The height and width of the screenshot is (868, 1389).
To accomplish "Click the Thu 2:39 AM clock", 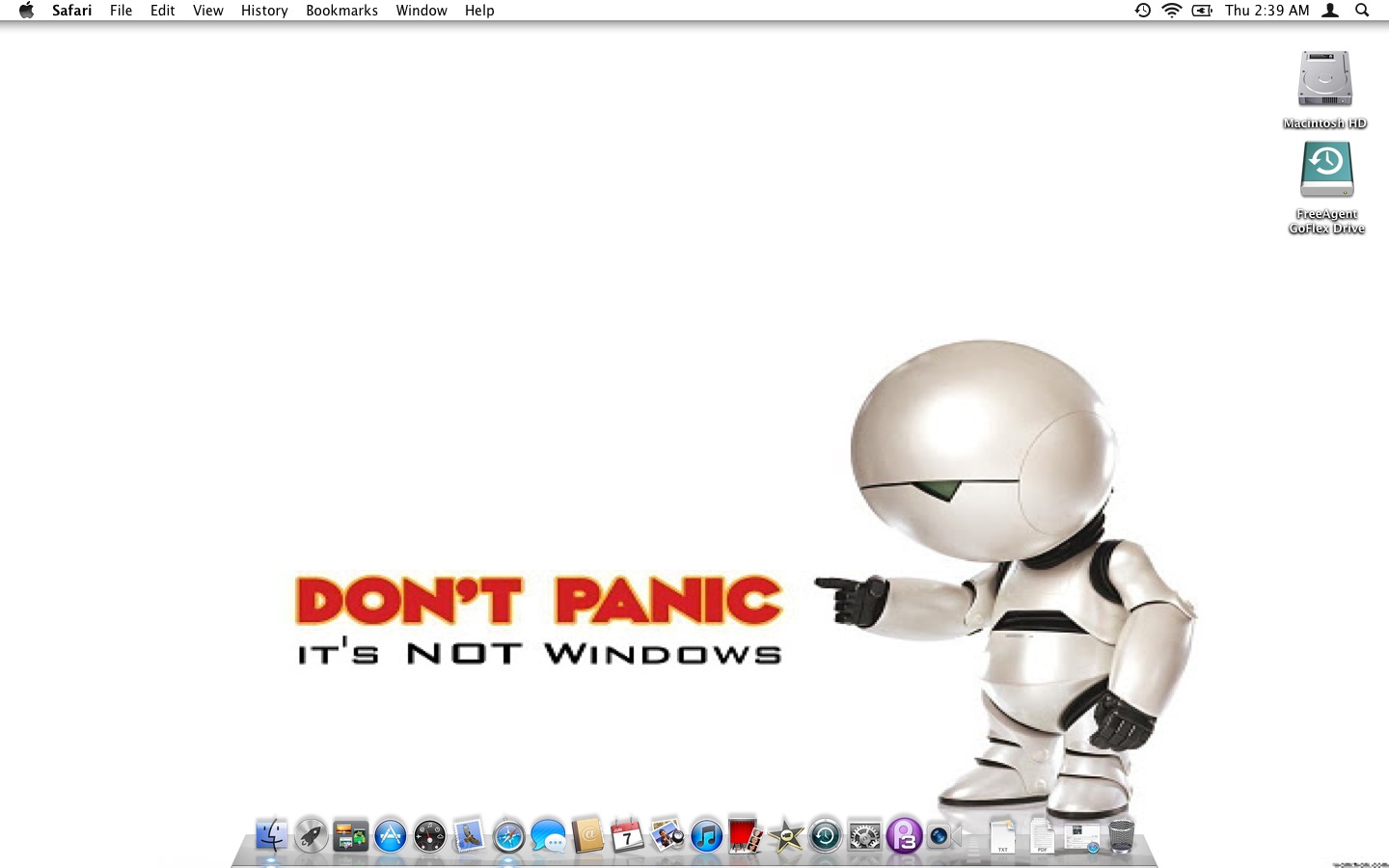I will coord(1267,11).
